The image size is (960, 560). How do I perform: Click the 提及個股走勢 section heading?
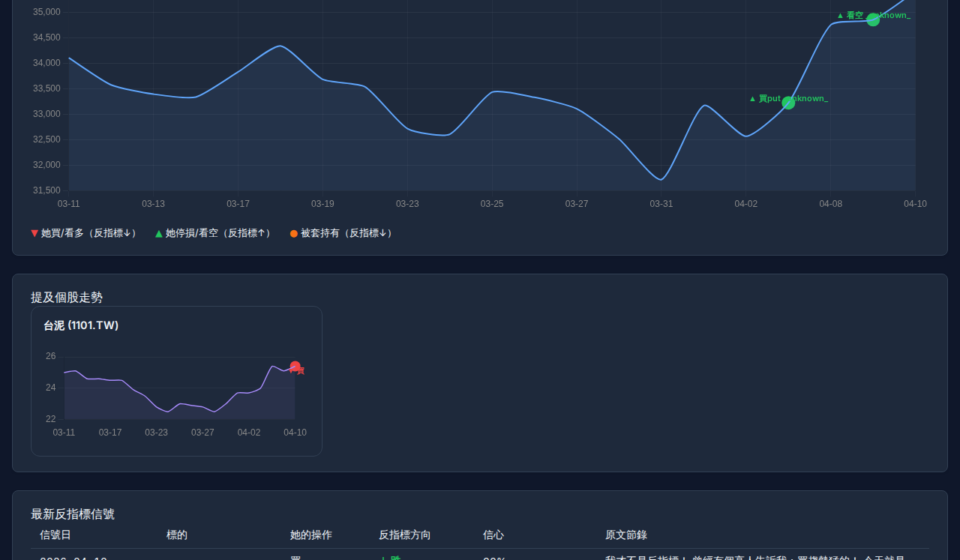(67, 297)
